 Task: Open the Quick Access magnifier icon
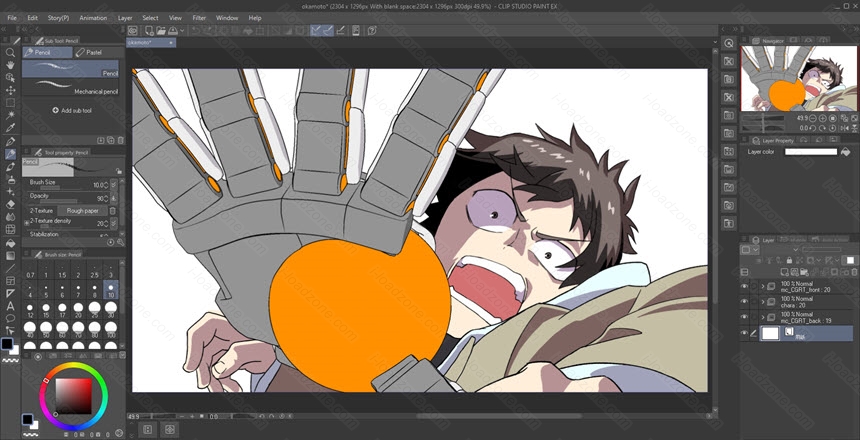pos(729,43)
